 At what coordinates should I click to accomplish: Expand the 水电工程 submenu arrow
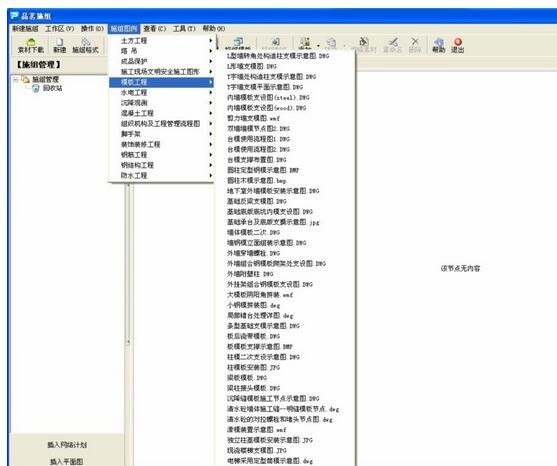click(211, 92)
